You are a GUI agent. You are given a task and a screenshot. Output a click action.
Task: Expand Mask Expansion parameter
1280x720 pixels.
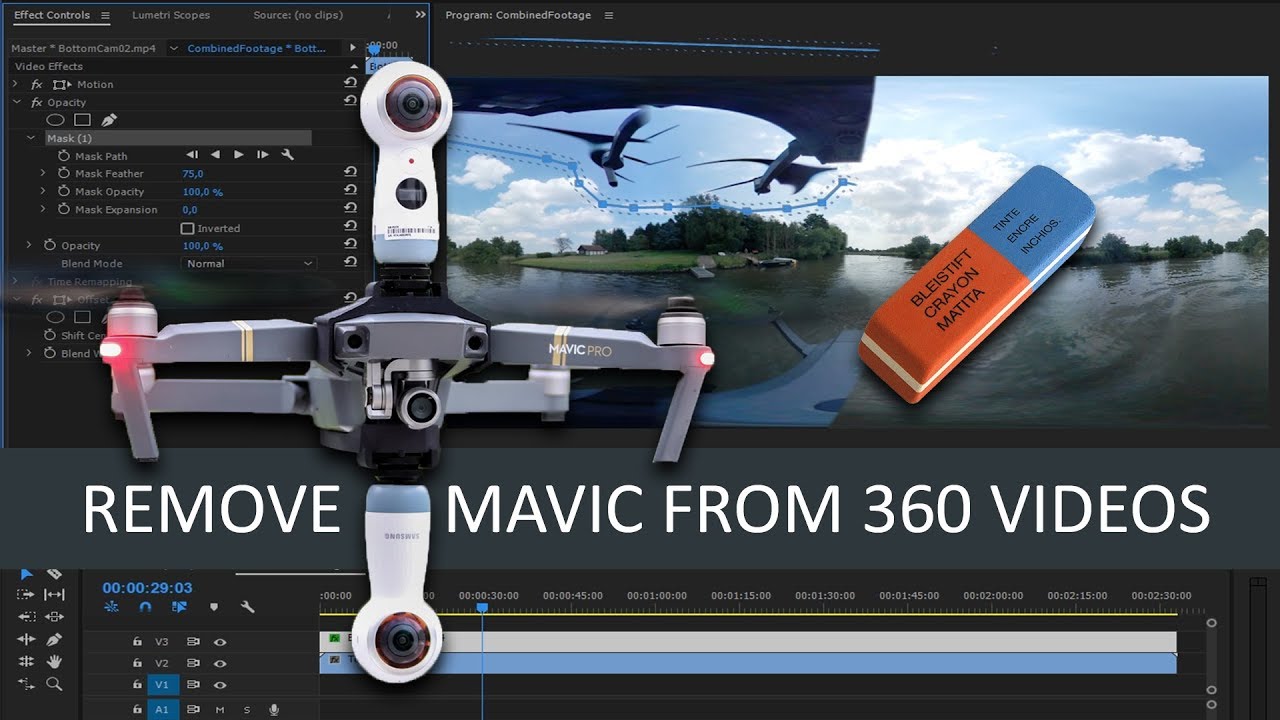pos(43,210)
